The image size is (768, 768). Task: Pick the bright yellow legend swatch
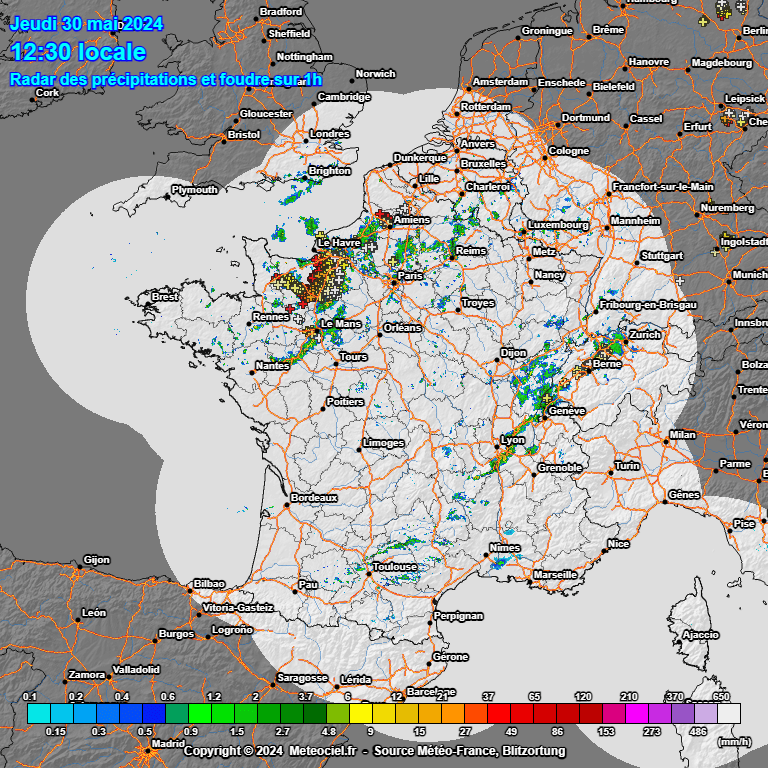click(360, 713)
